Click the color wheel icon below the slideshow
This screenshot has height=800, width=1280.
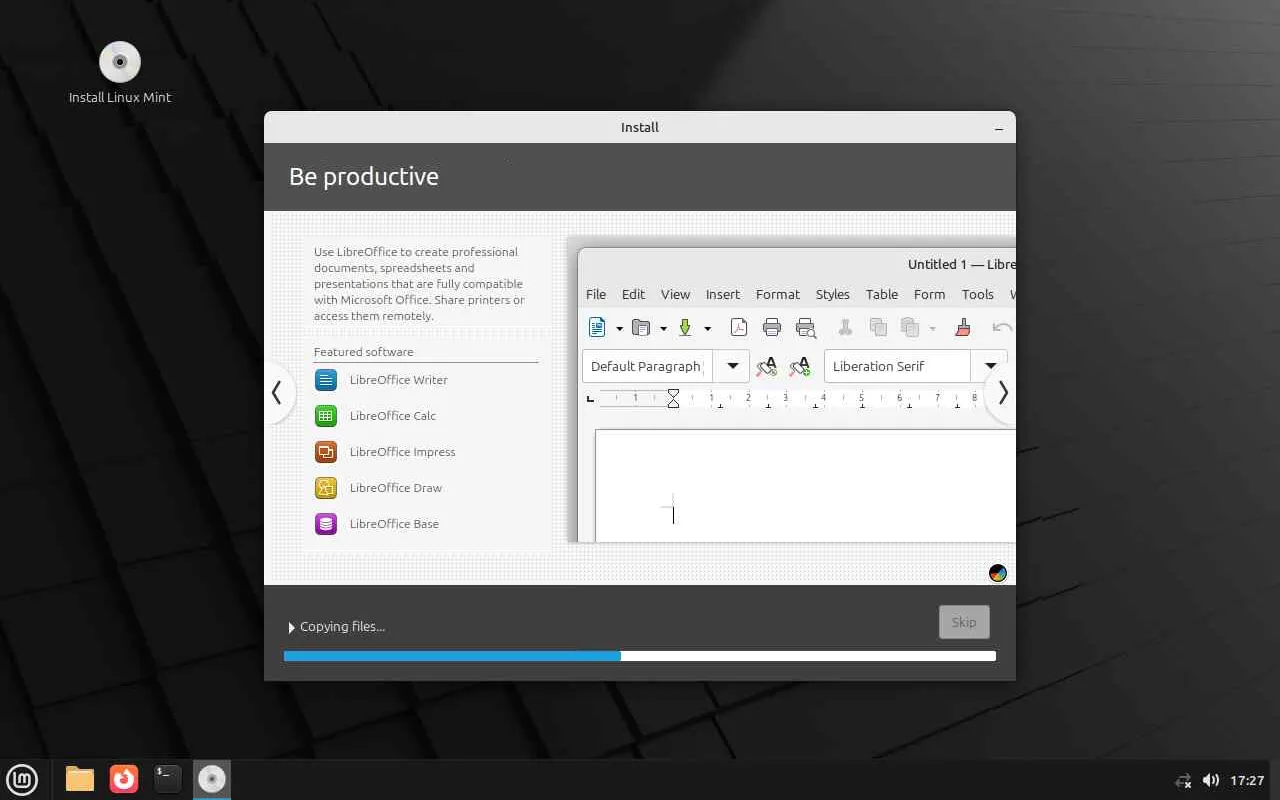click(998, 573)
